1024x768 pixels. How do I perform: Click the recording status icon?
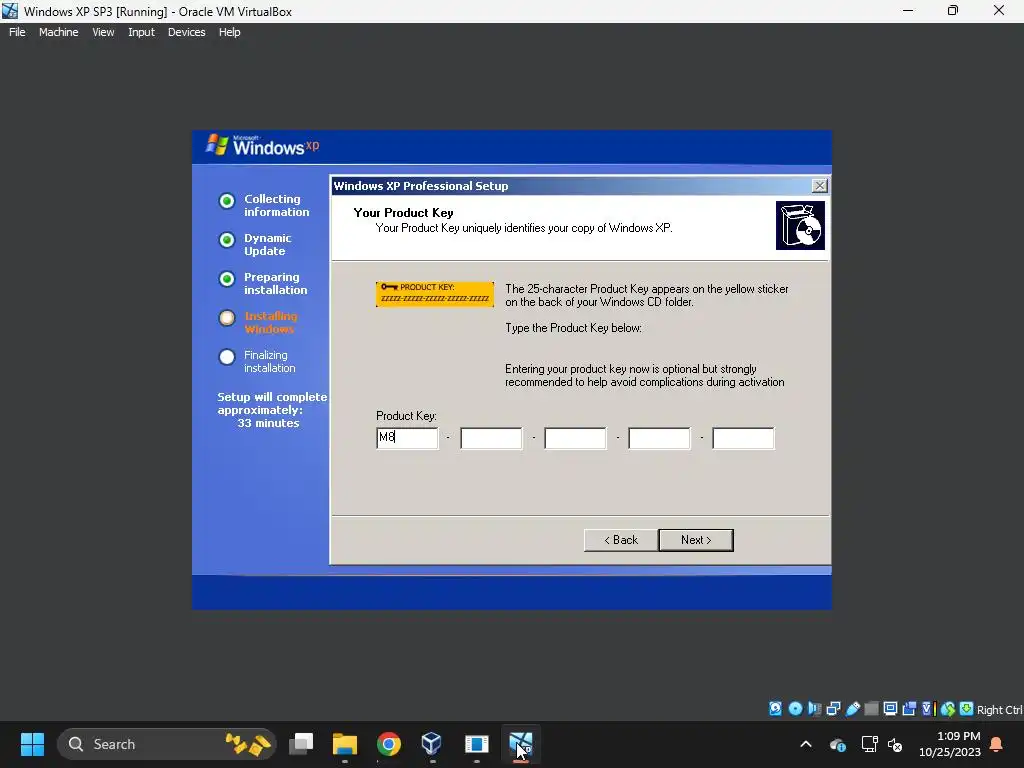coord(908,709)
